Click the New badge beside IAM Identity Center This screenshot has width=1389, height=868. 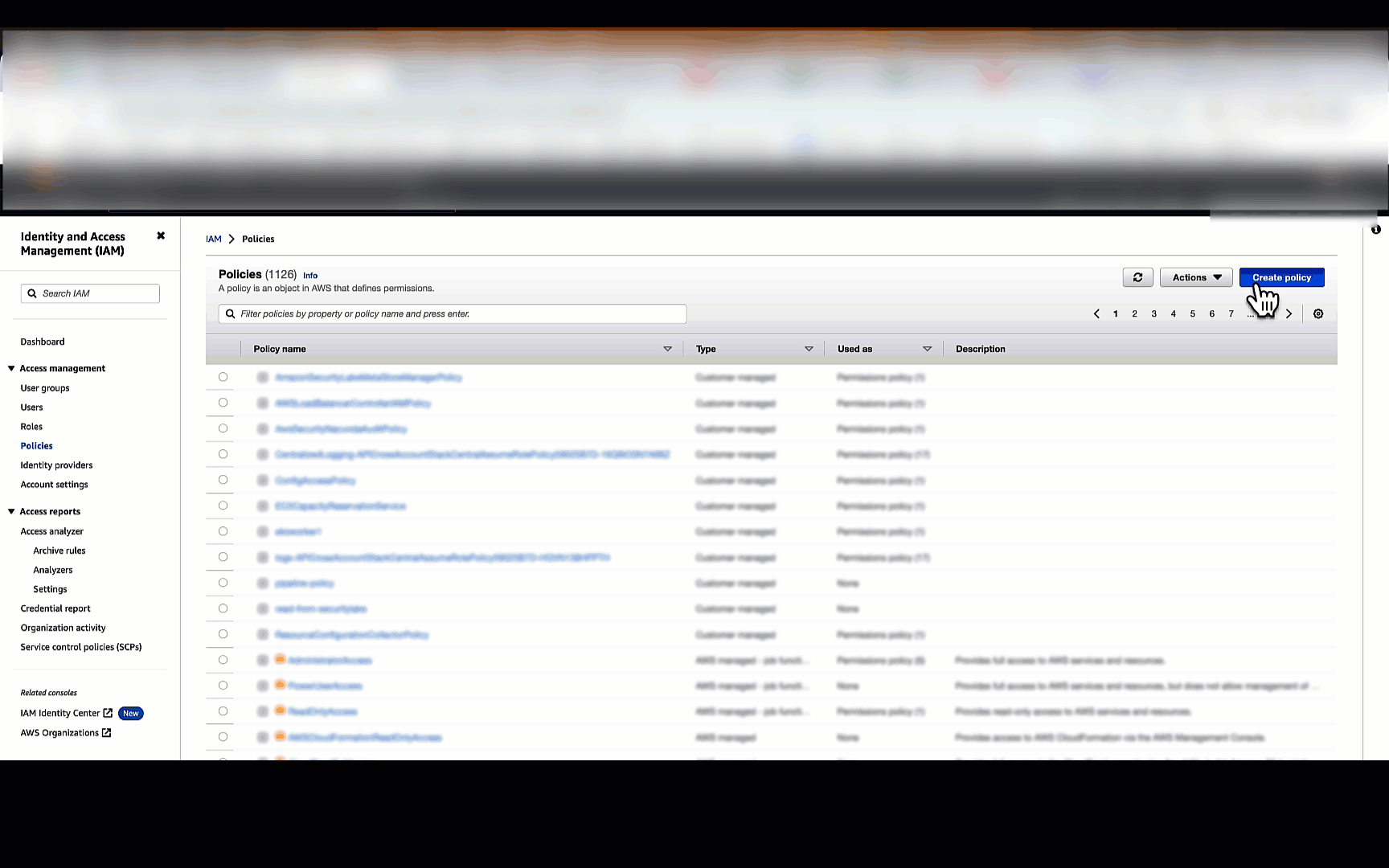[131, 713]
